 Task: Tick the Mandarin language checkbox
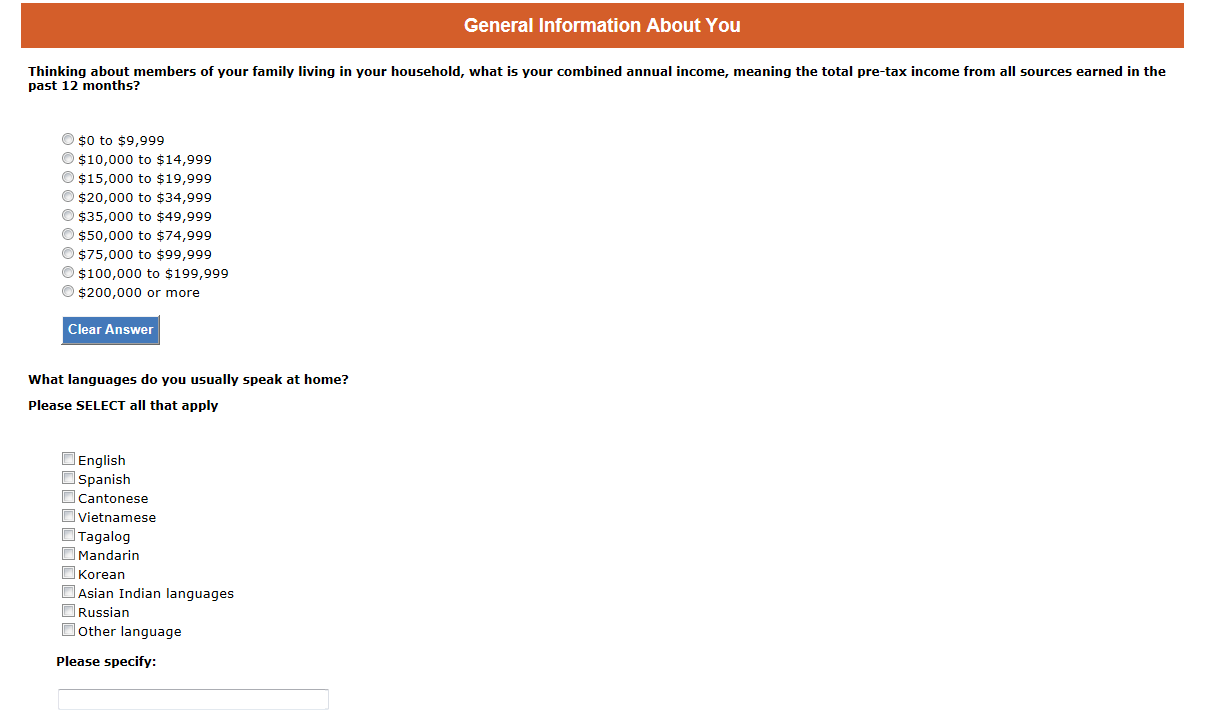pos(69,554)
